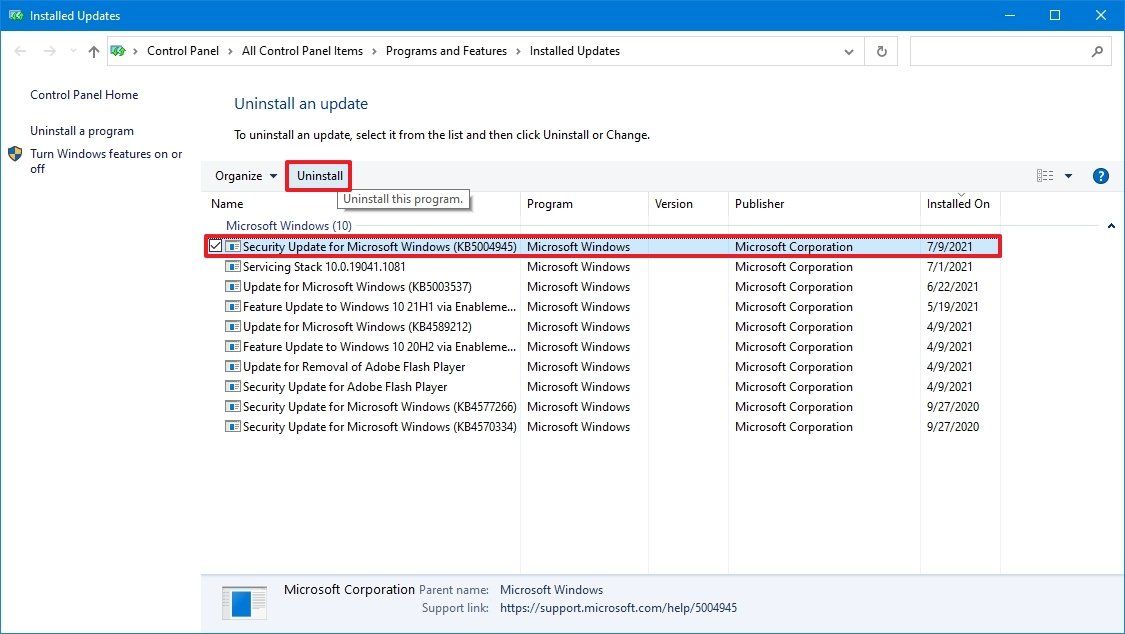This screenshot has width=1125, height=634.
Task: Select Servicing Stack 10.0.19041.1081 row
Action: [x=602, y=266]
